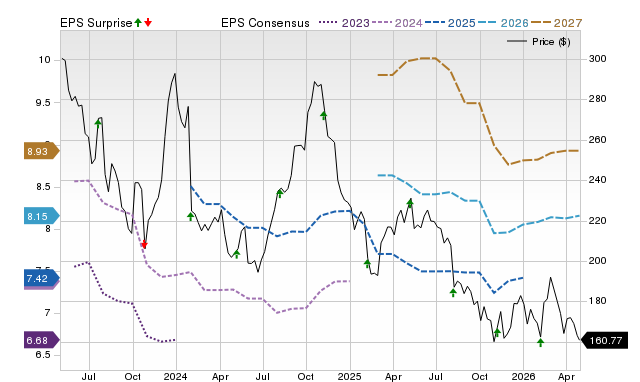Click the 8.5 label on the left EPS axis
640x382 pixels.
(x=43, y=187)
